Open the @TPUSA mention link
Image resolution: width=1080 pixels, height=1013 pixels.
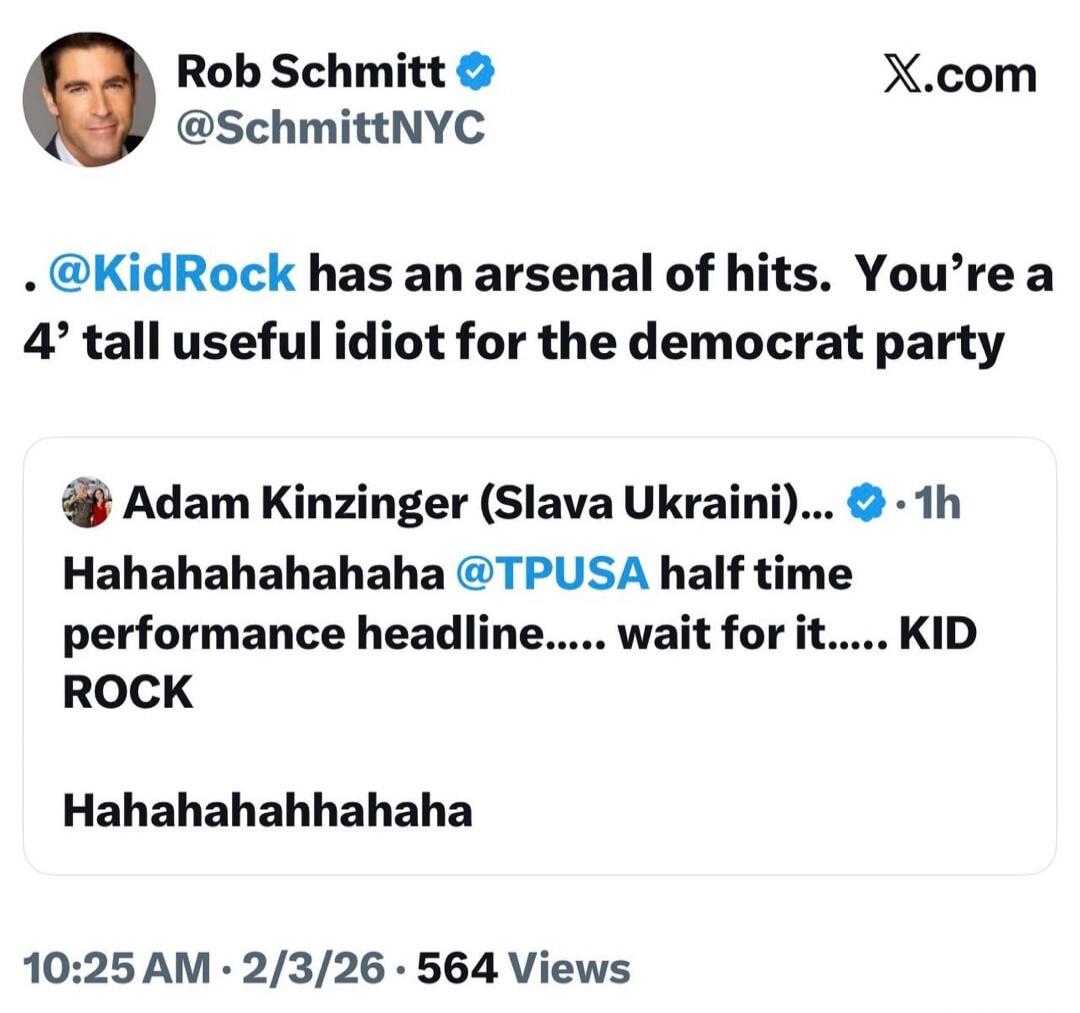pyautogui.click(x=552, y=574)
